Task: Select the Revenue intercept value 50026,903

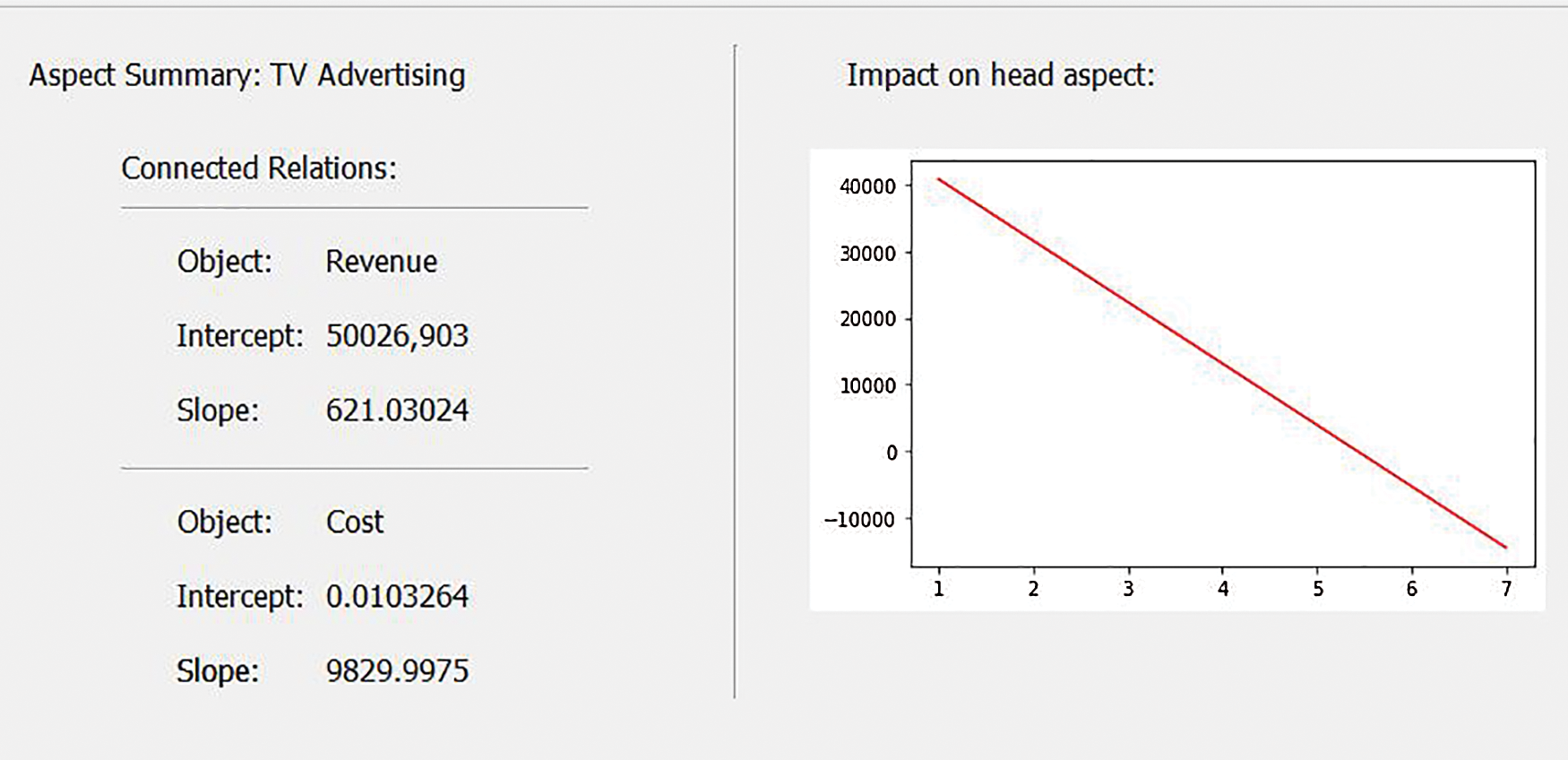Action: click(397, 336)
